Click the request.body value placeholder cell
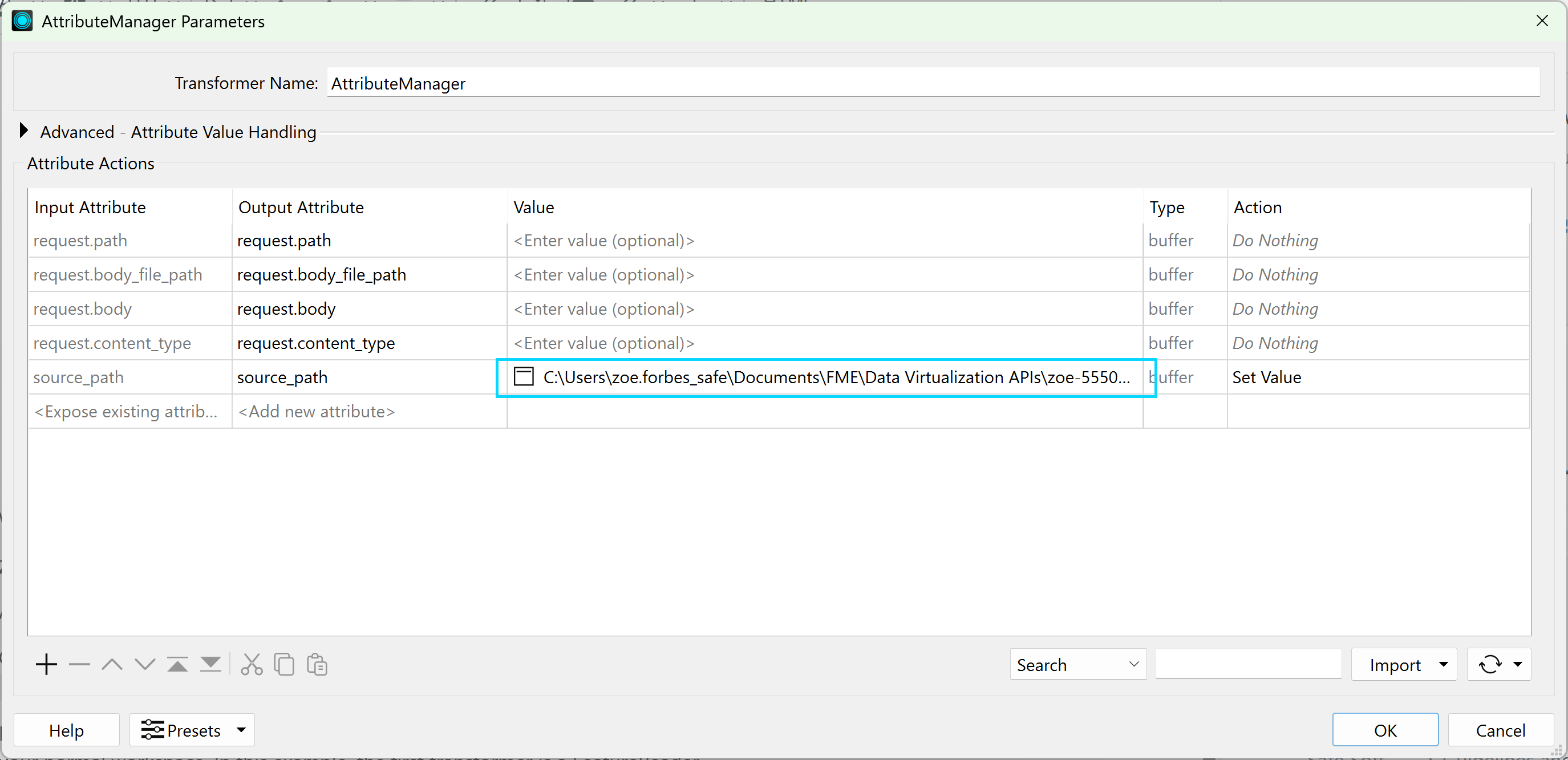The width and height of the screenshot is (1568, 760). (825, 308)
